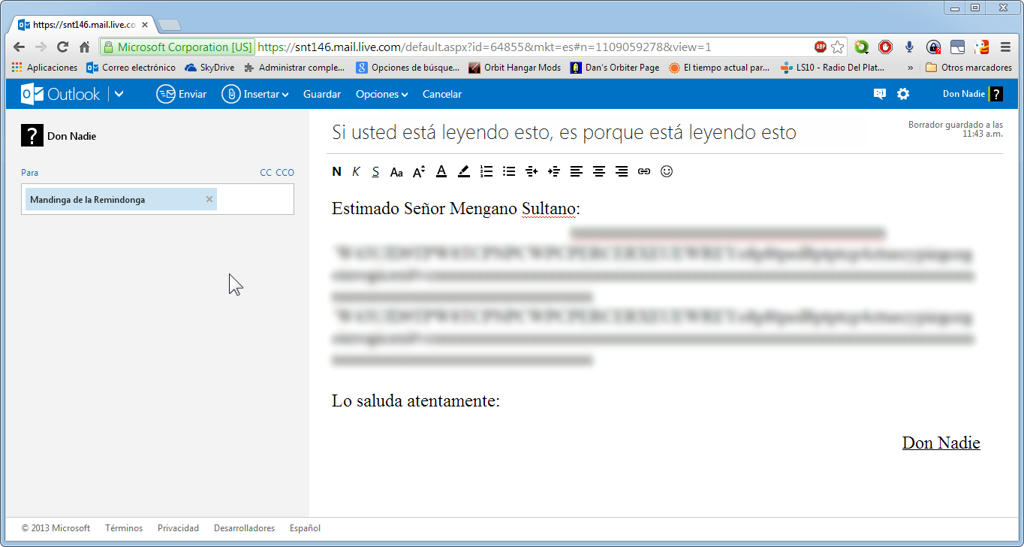Open a new Chrome tab

click(170, 25)
